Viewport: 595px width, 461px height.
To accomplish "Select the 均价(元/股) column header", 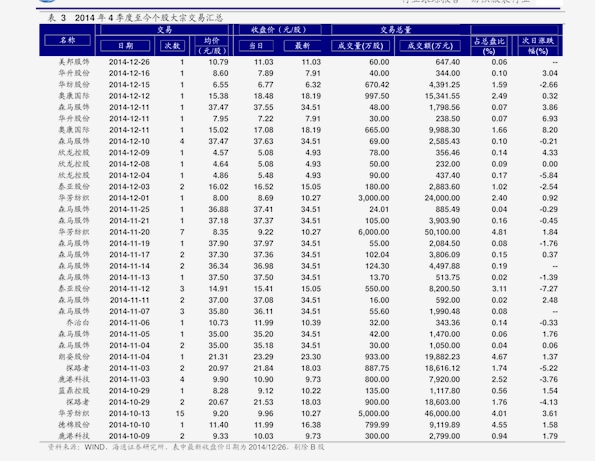I will tap(212, 46).
